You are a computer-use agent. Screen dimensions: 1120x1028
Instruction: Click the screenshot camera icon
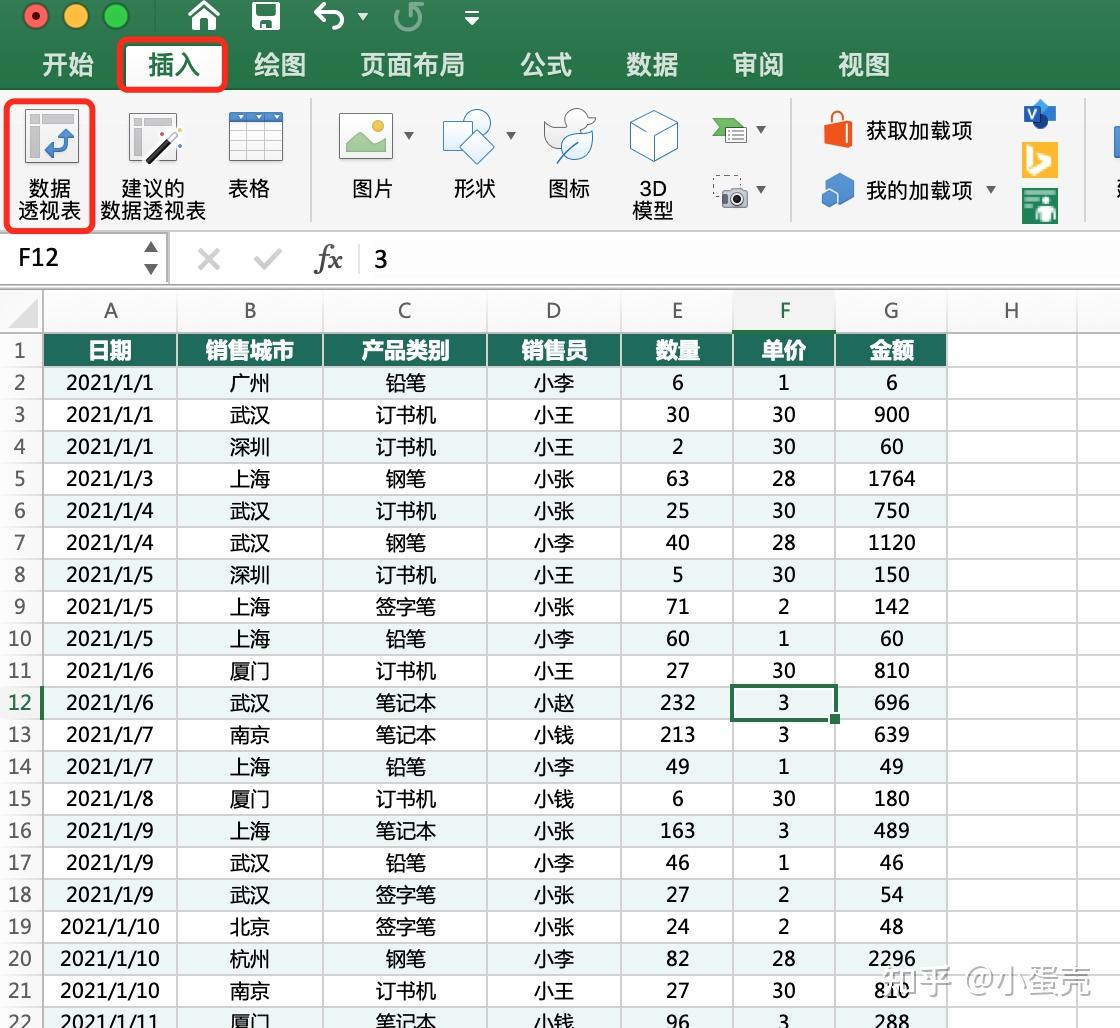pos(730,191)
